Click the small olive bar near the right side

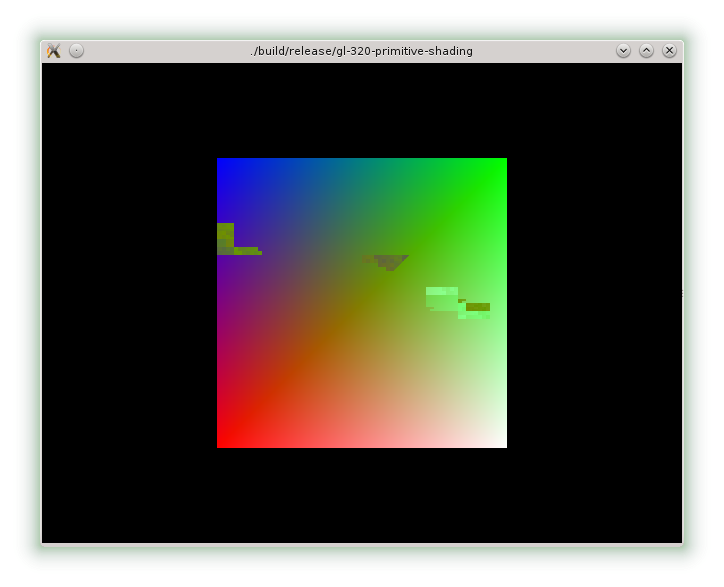click(x=478, y=307)
